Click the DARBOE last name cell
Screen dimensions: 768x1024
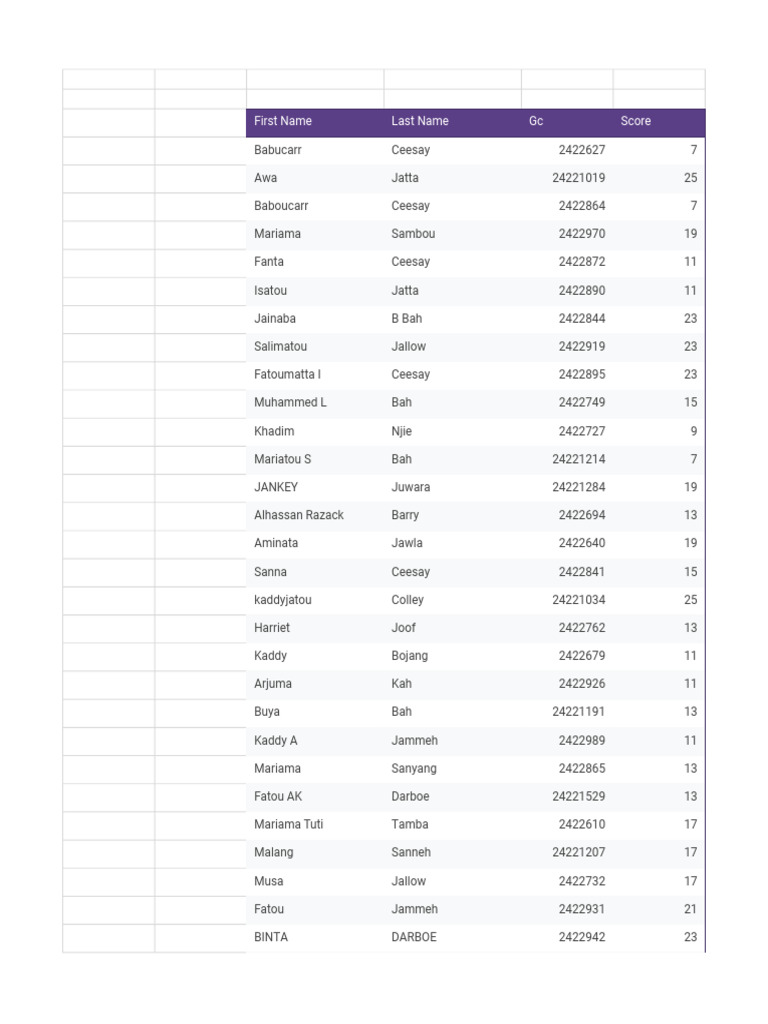click(x=453, y=937)
